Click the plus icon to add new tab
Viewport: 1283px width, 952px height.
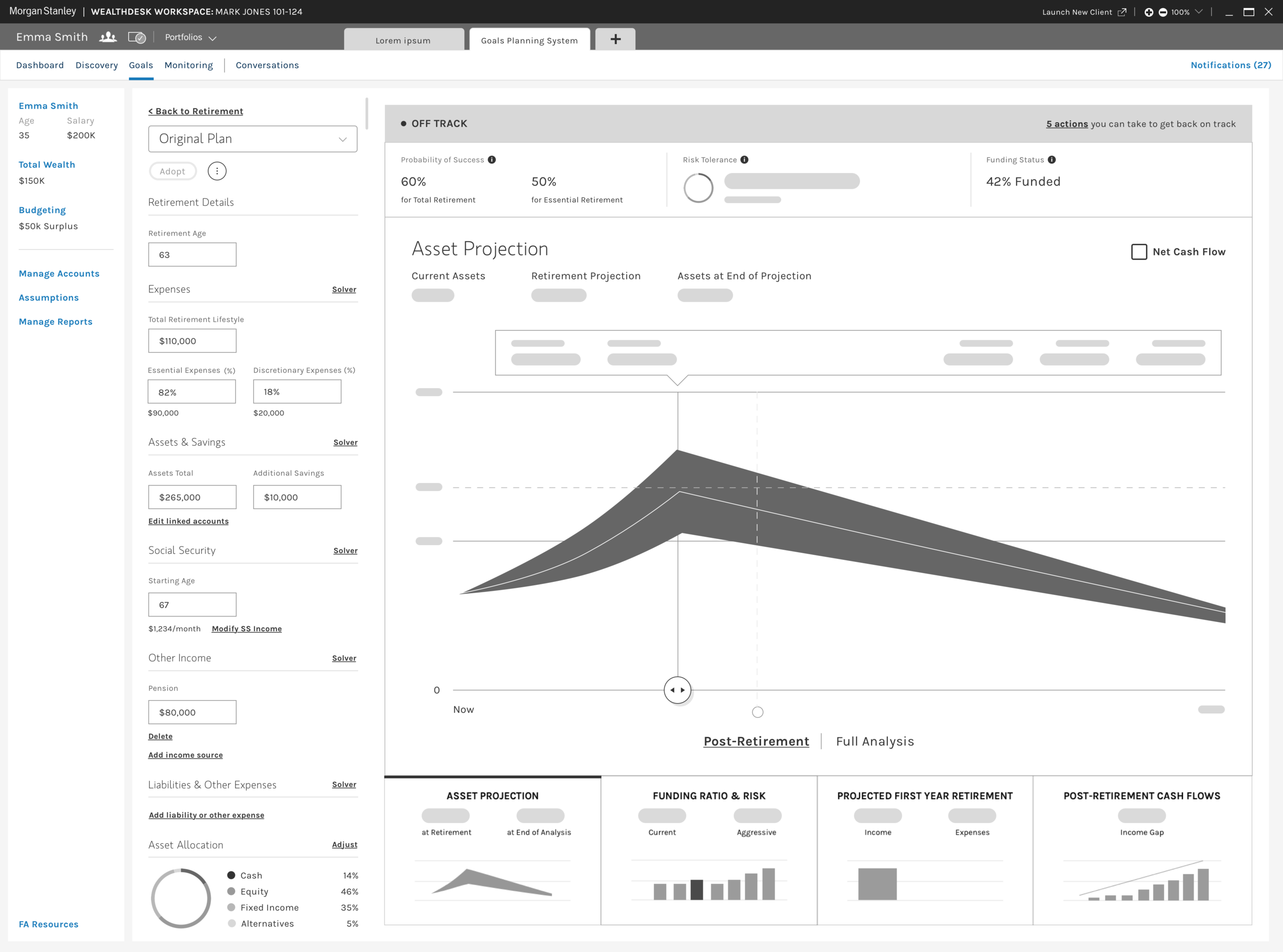(x=615, y=39)
